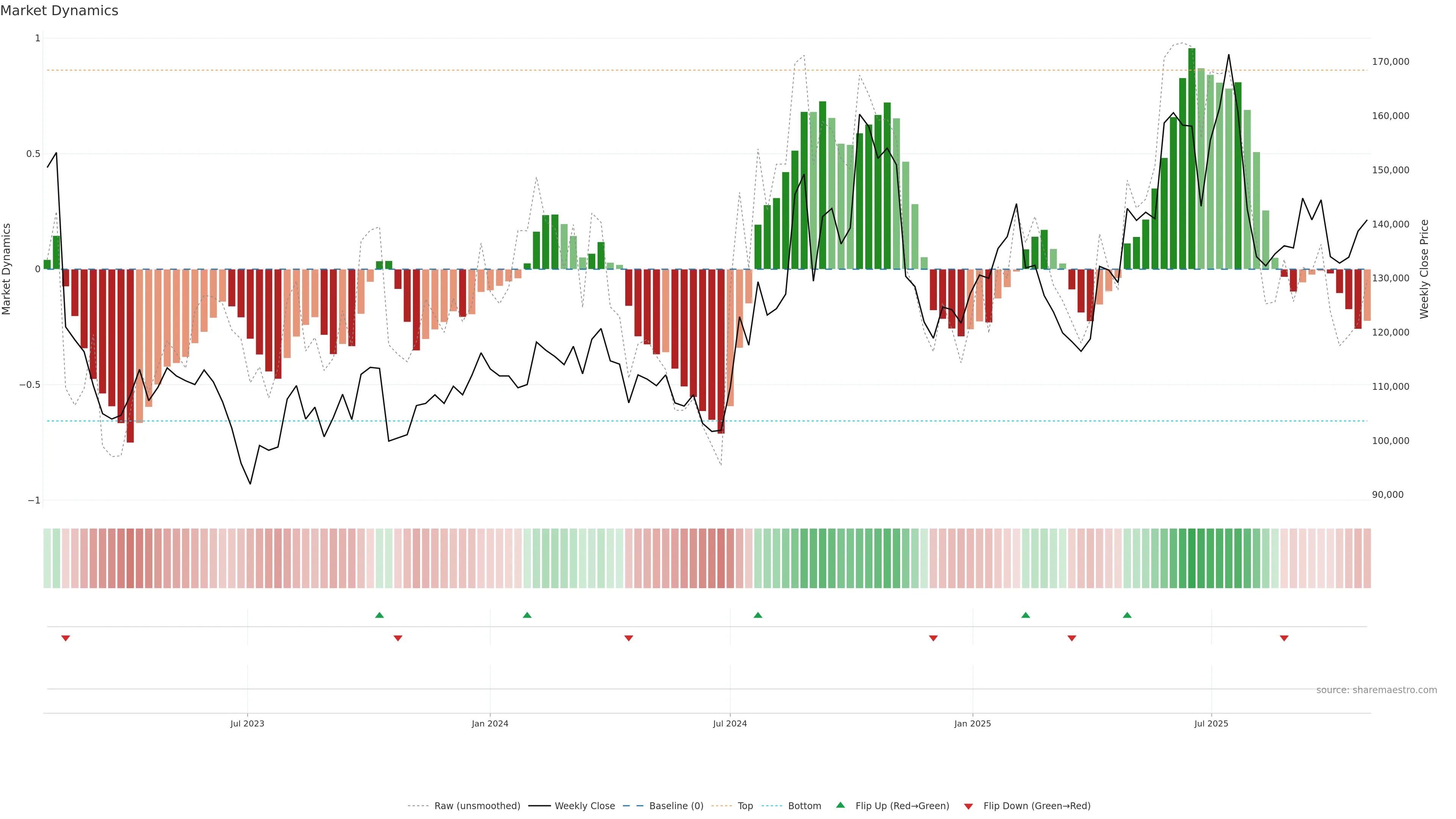This screenshot has height=819, width=1456.
Task: Click red flip-down marker just before Jan 2025
Action: pos(933,638)
